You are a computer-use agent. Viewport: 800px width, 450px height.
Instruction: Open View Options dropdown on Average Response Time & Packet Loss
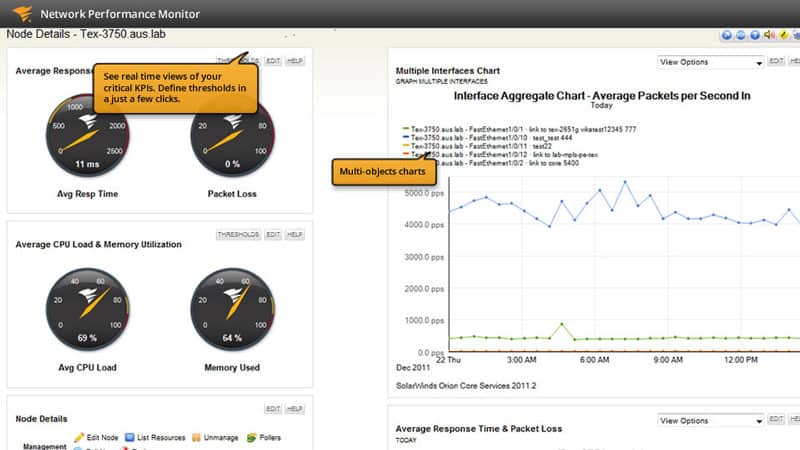tap(710, 420)
